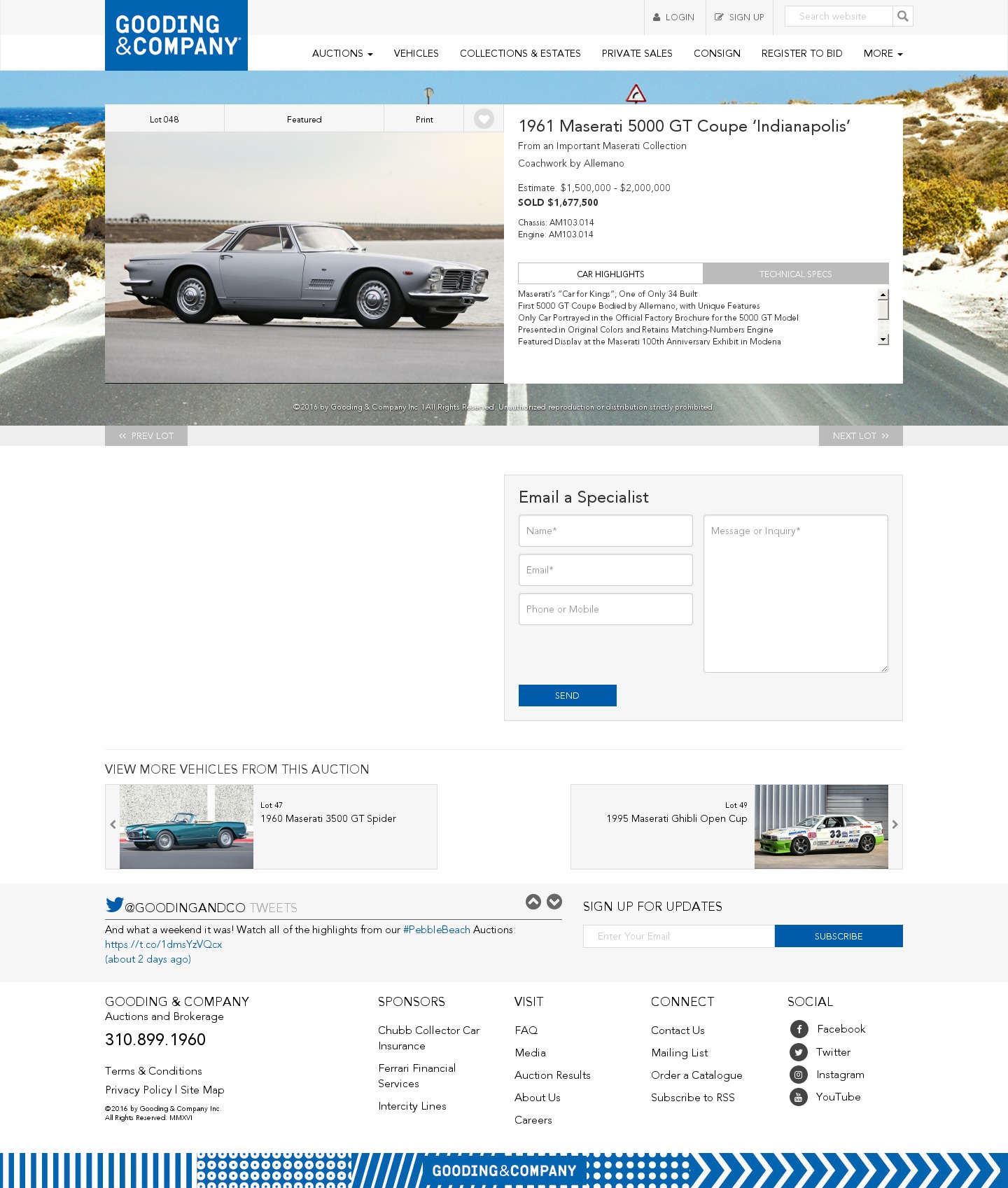The height and width of the screenshot is (1188, 1008).
Task: Focus the Email input in specialist form
Action: coord(605,570)
